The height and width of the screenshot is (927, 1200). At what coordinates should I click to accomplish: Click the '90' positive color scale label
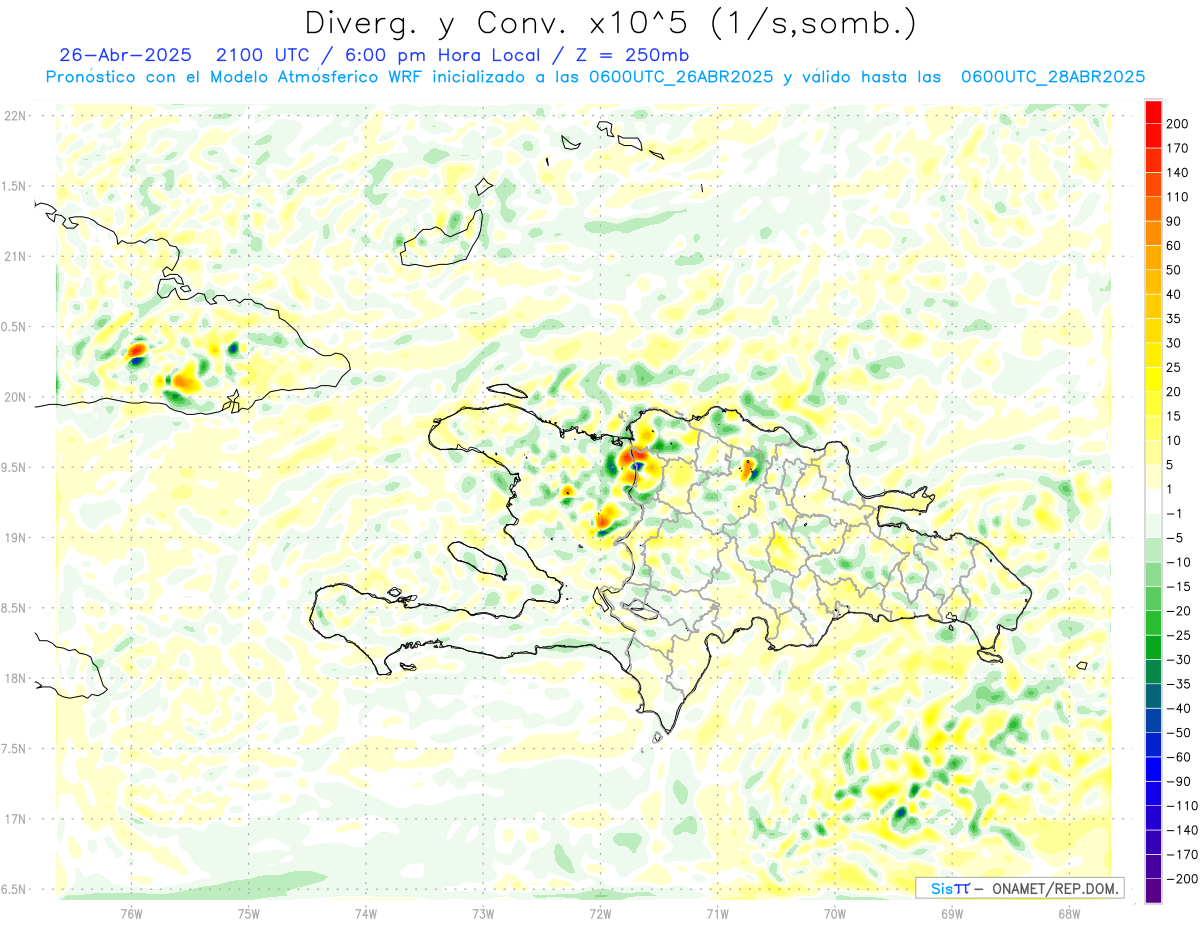(x=1175, y=221)
